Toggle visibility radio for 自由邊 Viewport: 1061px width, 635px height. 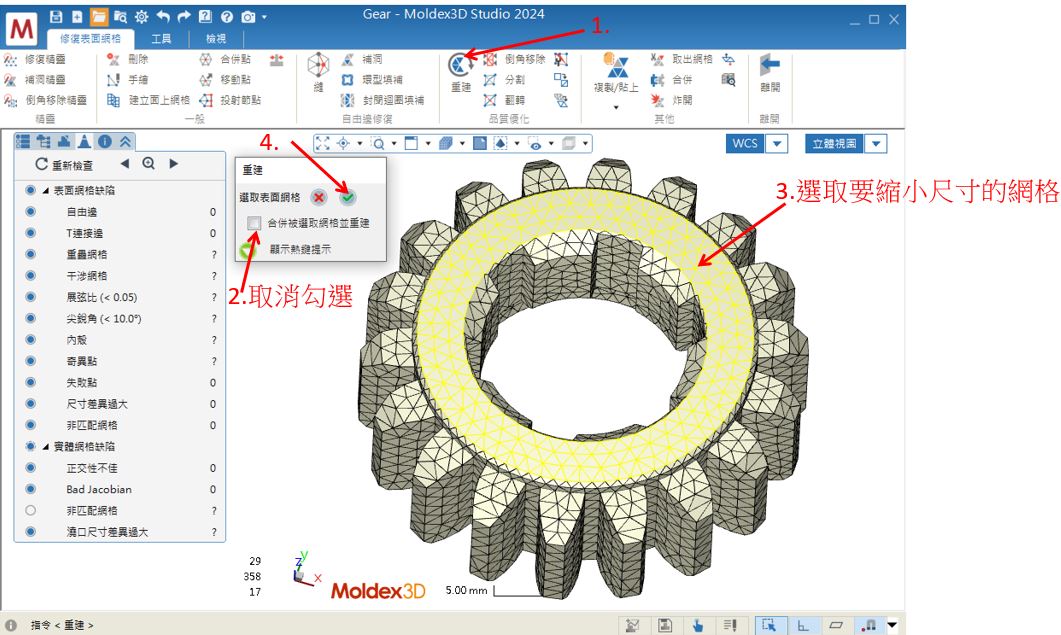[x=30, y=211]
